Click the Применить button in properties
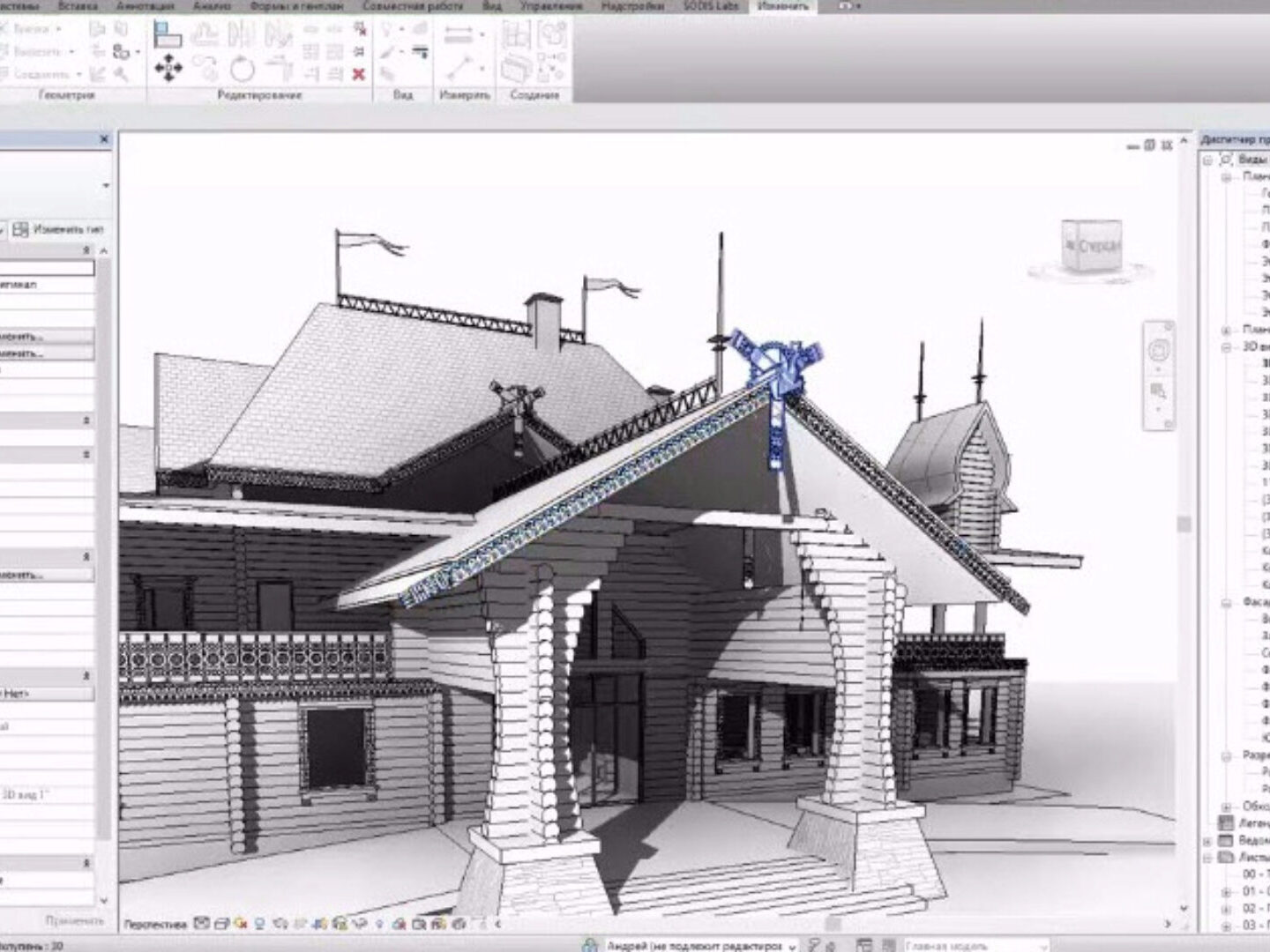Screen dimensions: 1270x952 [x=74, y=920]
